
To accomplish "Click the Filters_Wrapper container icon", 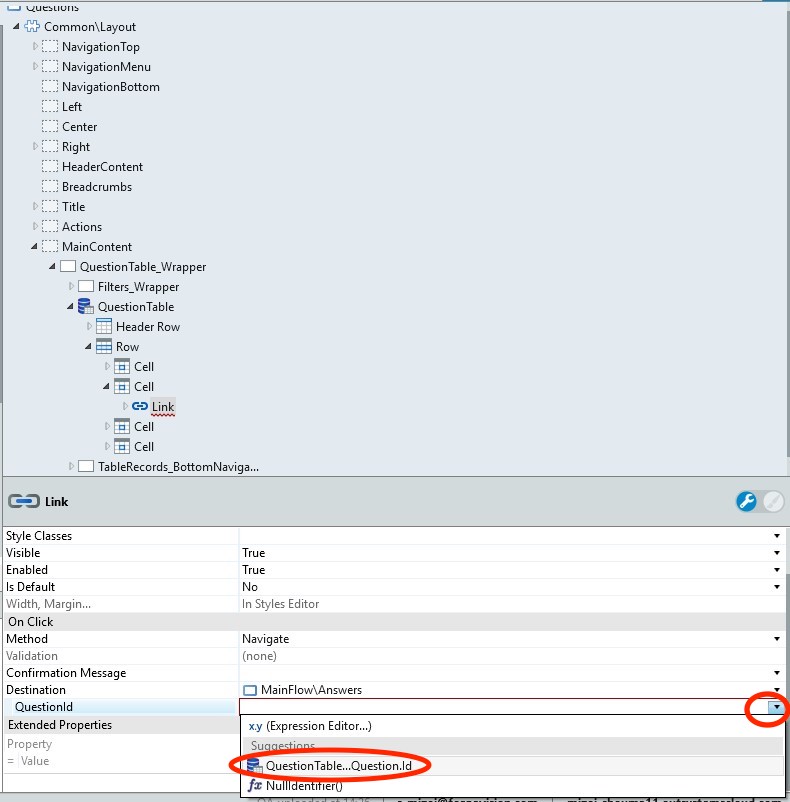I will pyautogui.click(x=86, y=286).
